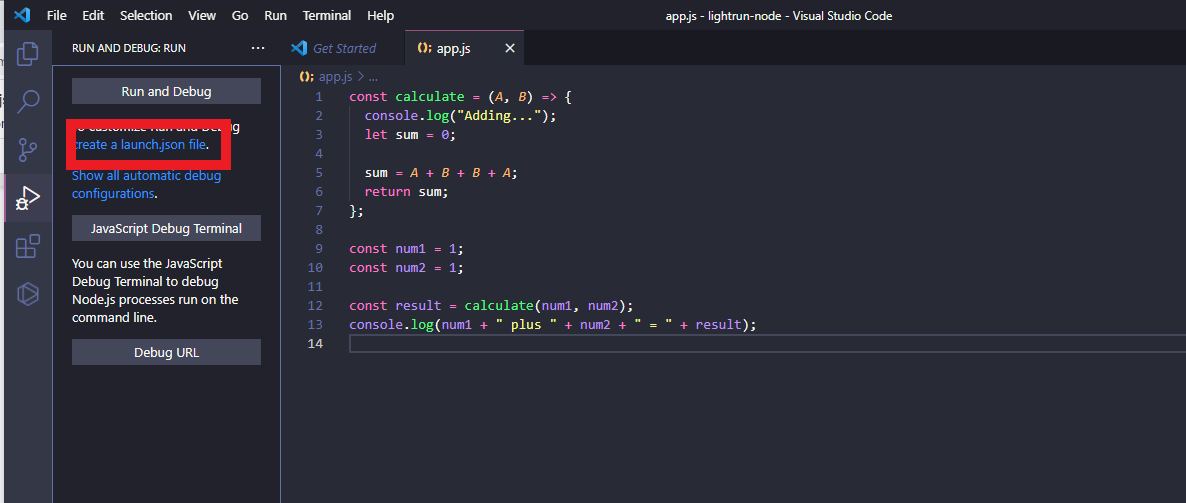Click line number 5 in the gutter
Screen dimensions: 1186x503
318,172
